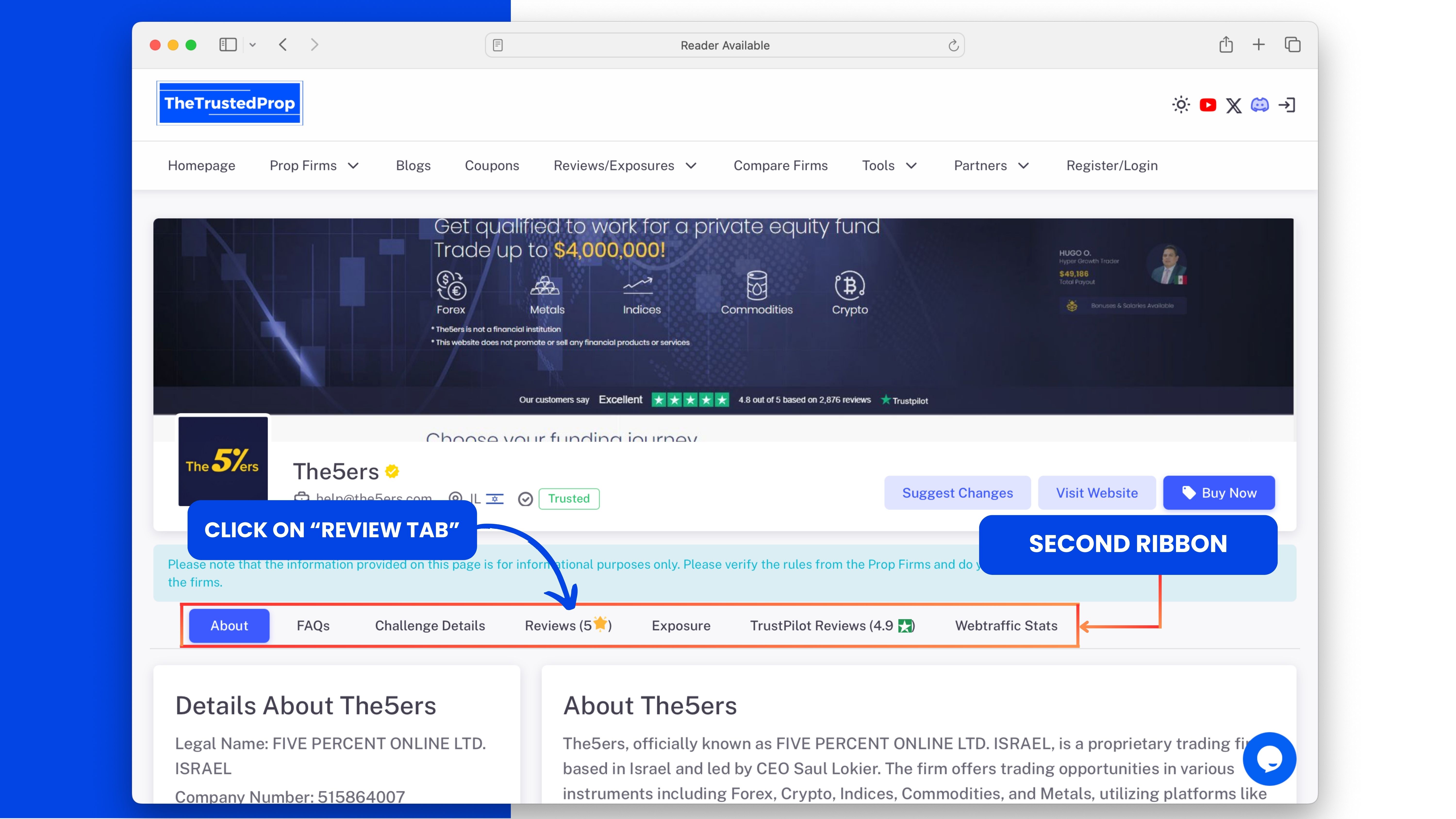Expand the Reviews/Exposures dropdown

click(x=625, y=165)
